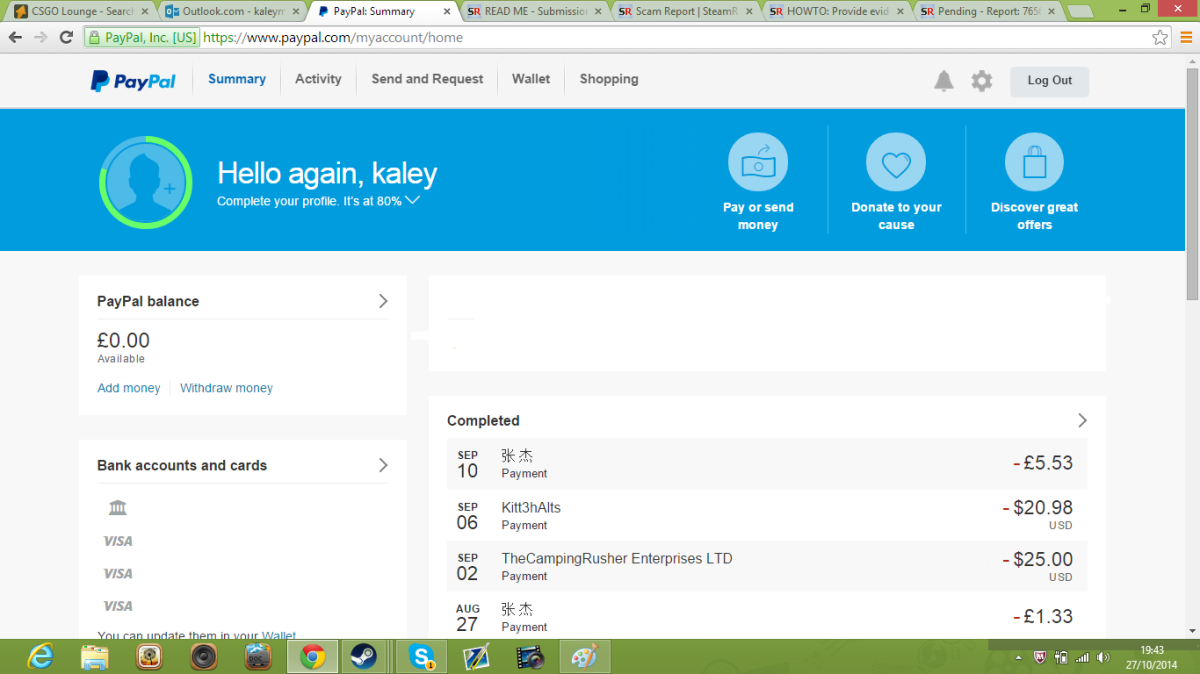
Task: Switch to the Pending - Report tab
Action: tap(988, 11)
